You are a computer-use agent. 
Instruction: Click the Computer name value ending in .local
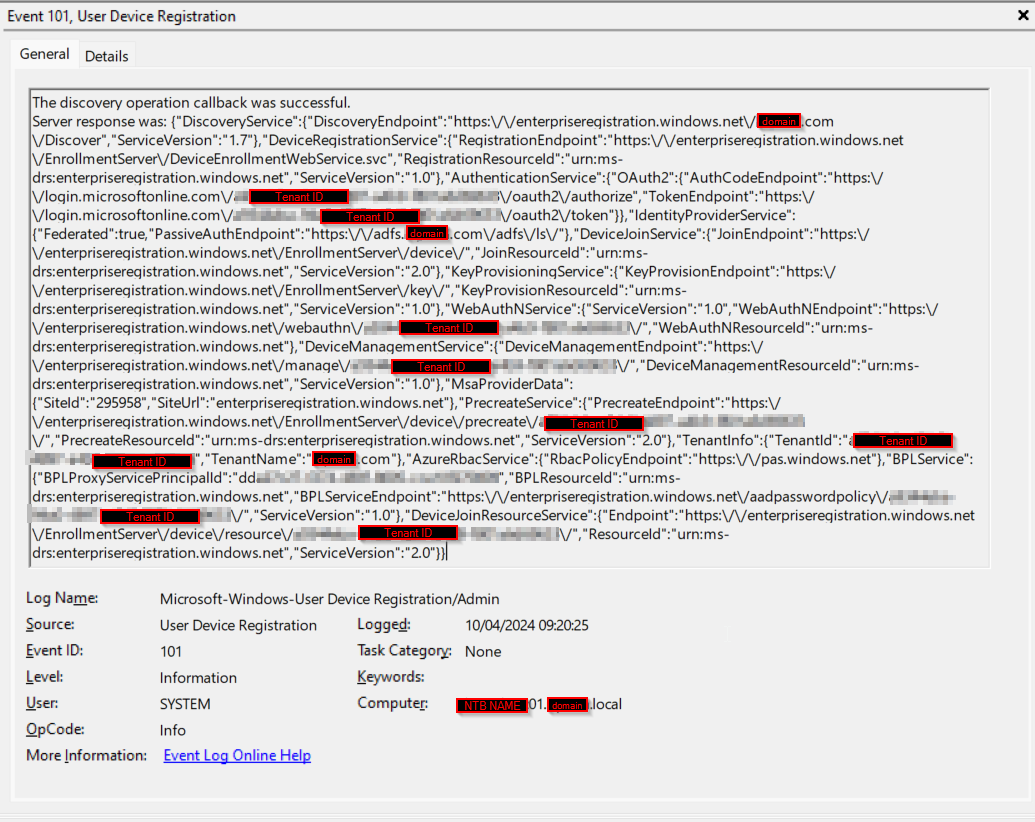click(539, 704)
